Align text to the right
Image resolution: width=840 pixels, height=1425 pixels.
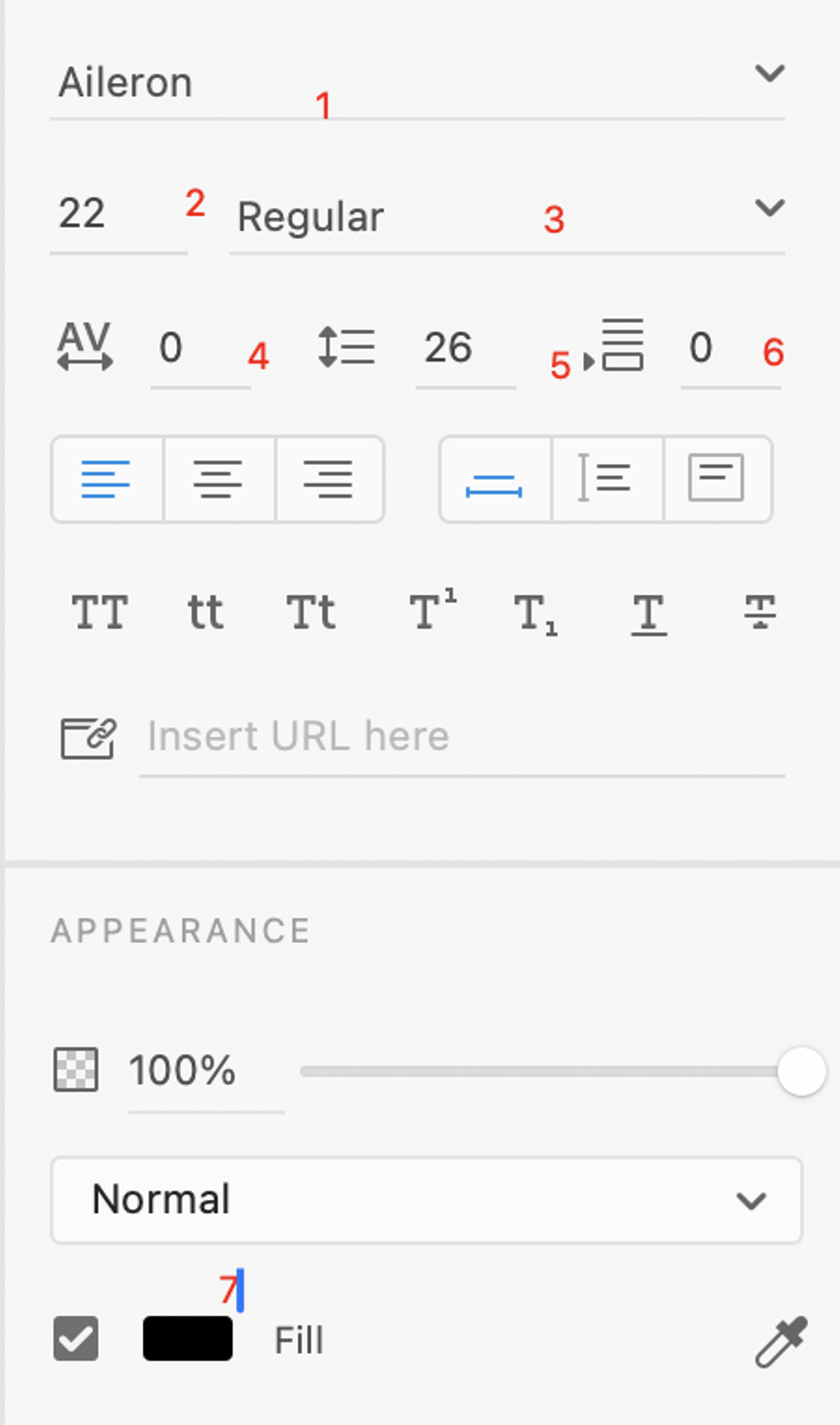coord(328,479)
